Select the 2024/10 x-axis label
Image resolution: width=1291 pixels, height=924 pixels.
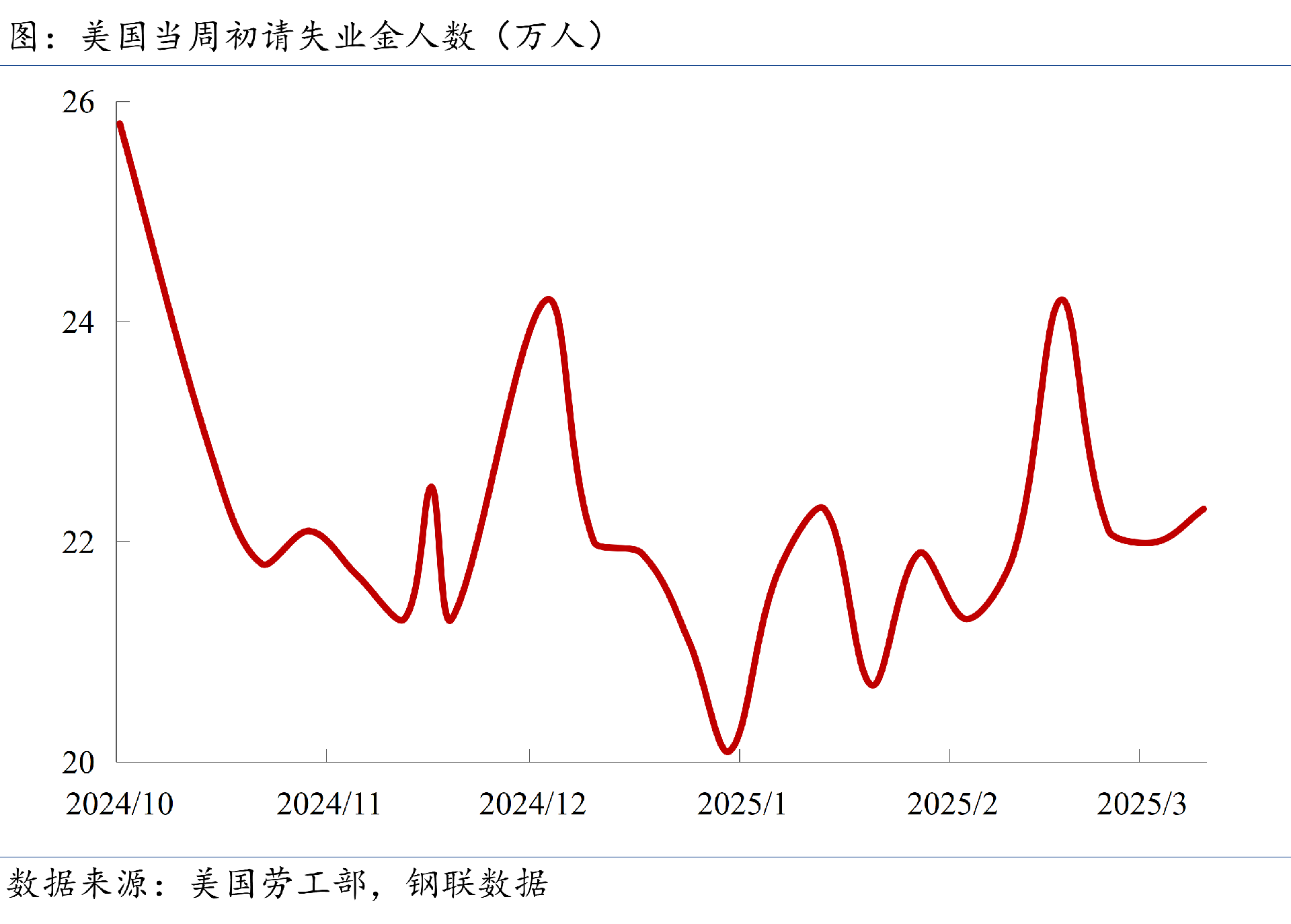(x=120, y=804)
